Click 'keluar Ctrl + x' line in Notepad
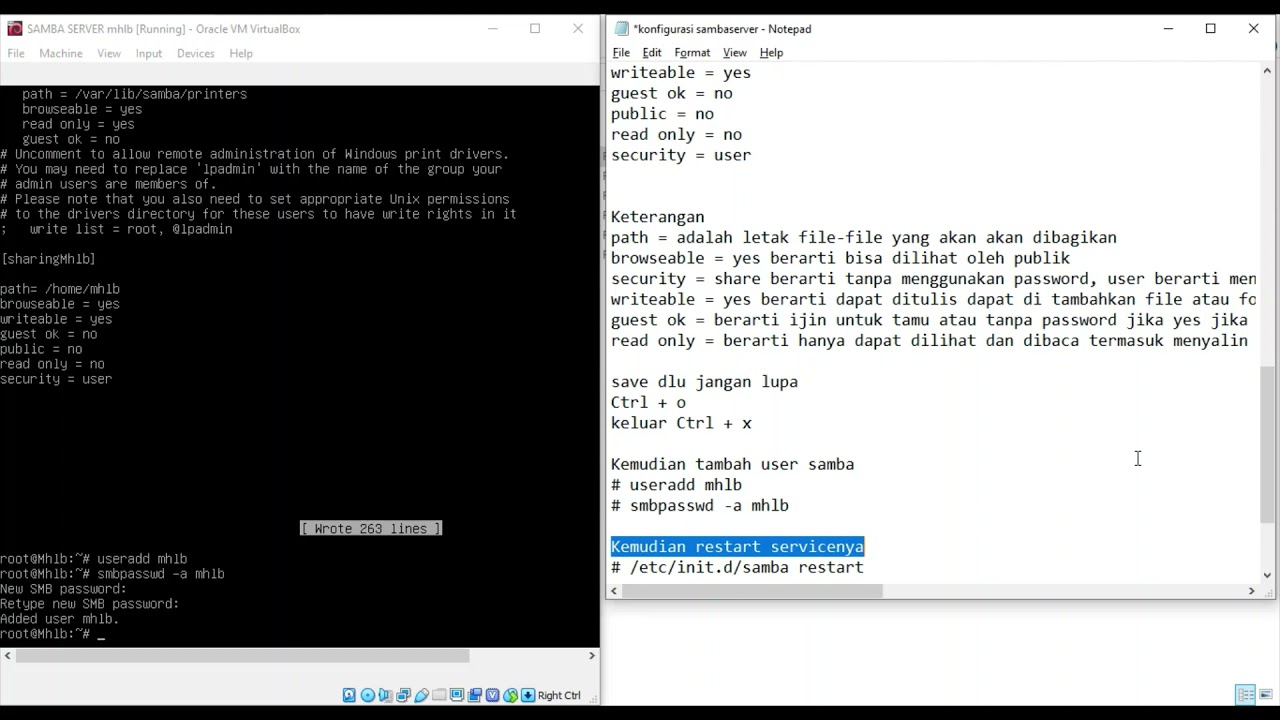Screen dimensions: 1280x720 coord(681,423)
